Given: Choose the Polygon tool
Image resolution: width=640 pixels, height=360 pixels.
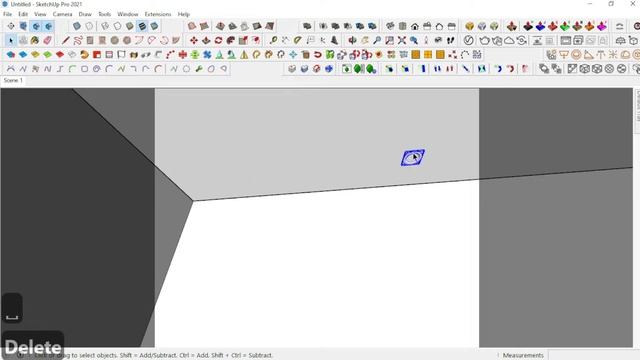Looking at the screenshot, I should tap(127, 40).
